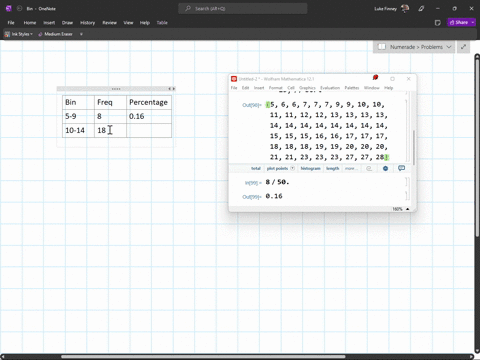Open the quick access toolbar customize arrow
Screen dimensions: 480x360
point(81,34)
